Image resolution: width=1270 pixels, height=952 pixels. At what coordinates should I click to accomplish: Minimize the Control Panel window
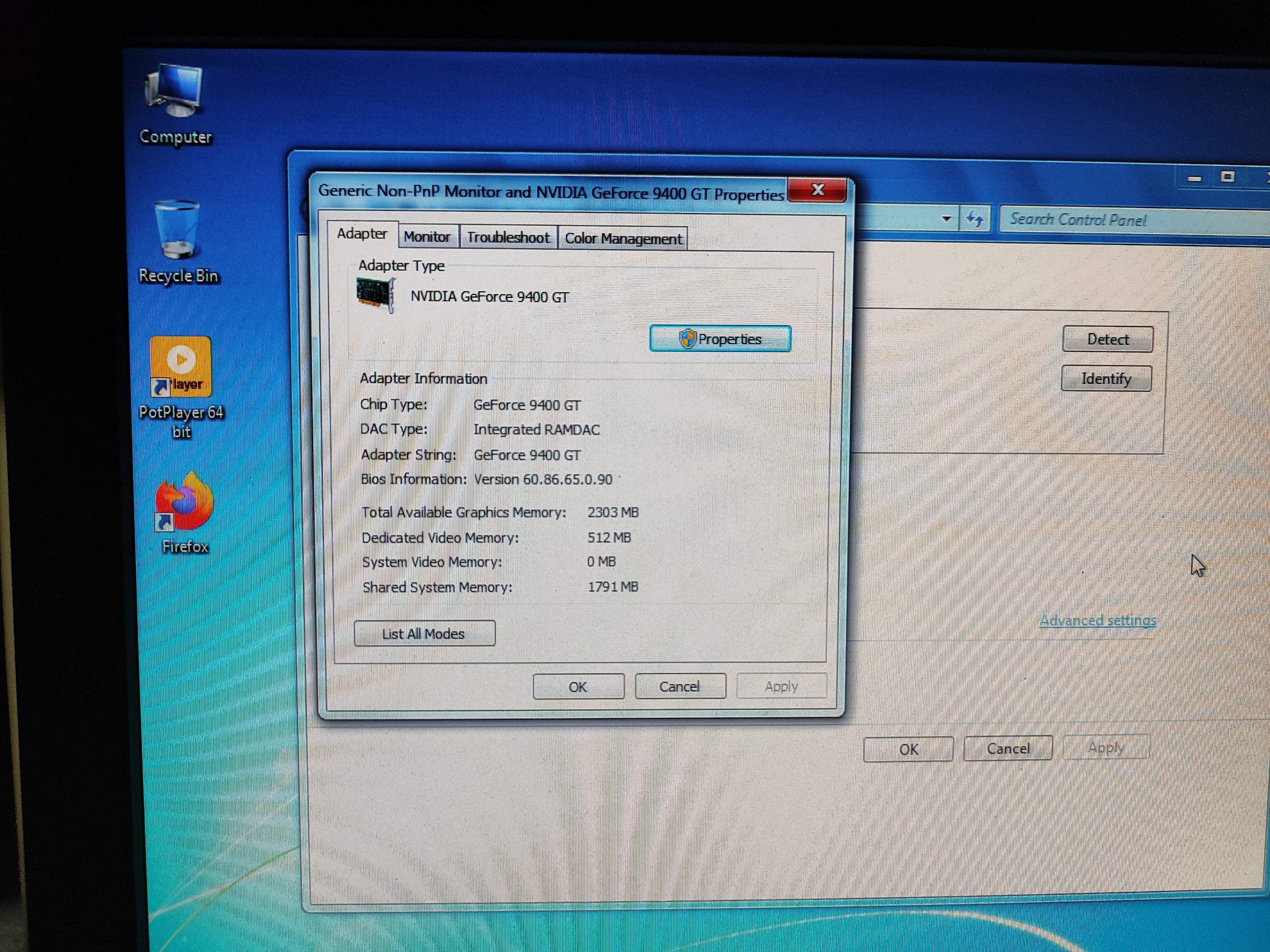coord(1194,179)
